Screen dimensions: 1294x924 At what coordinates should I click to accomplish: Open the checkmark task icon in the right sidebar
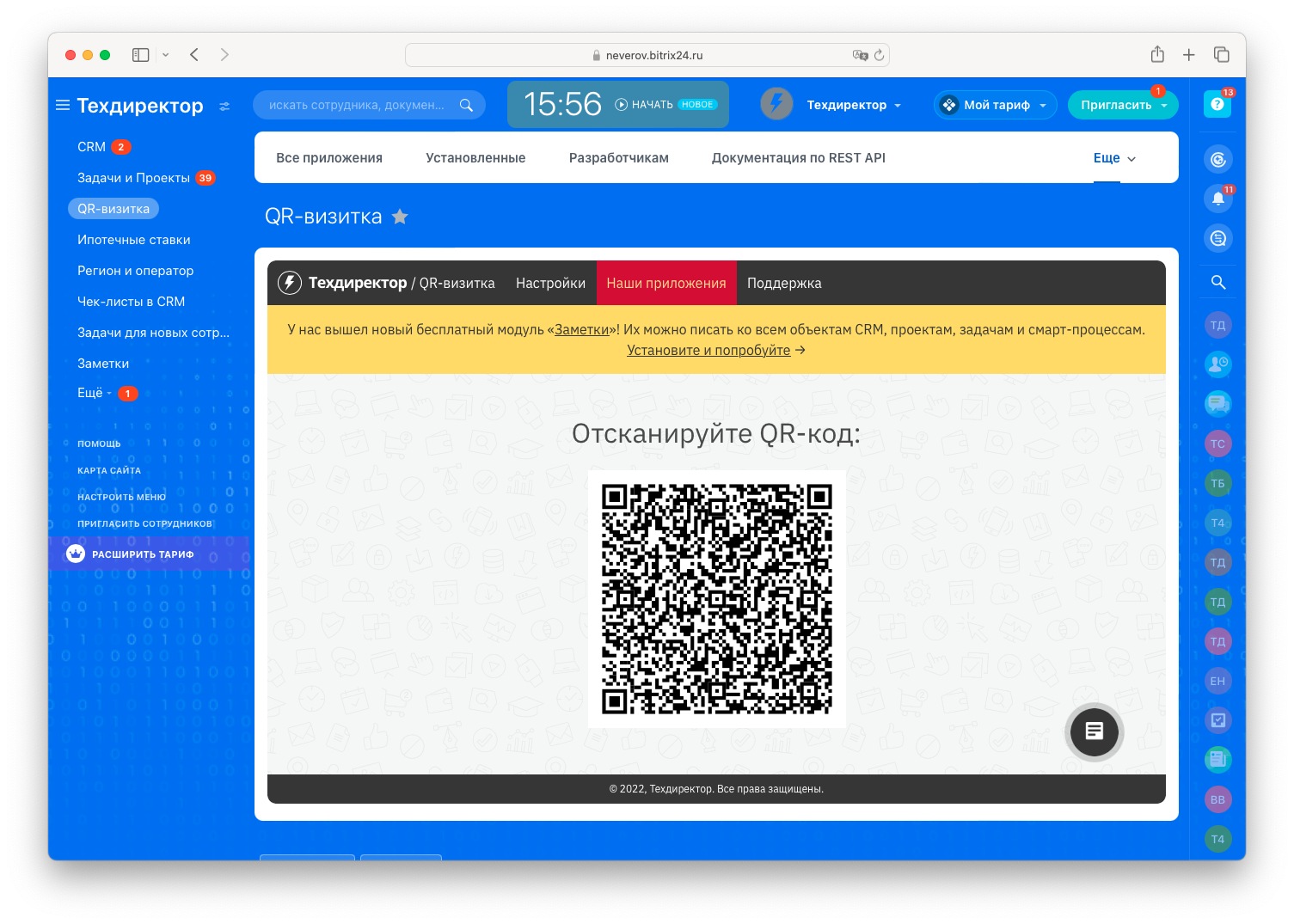coord(1217,720)
